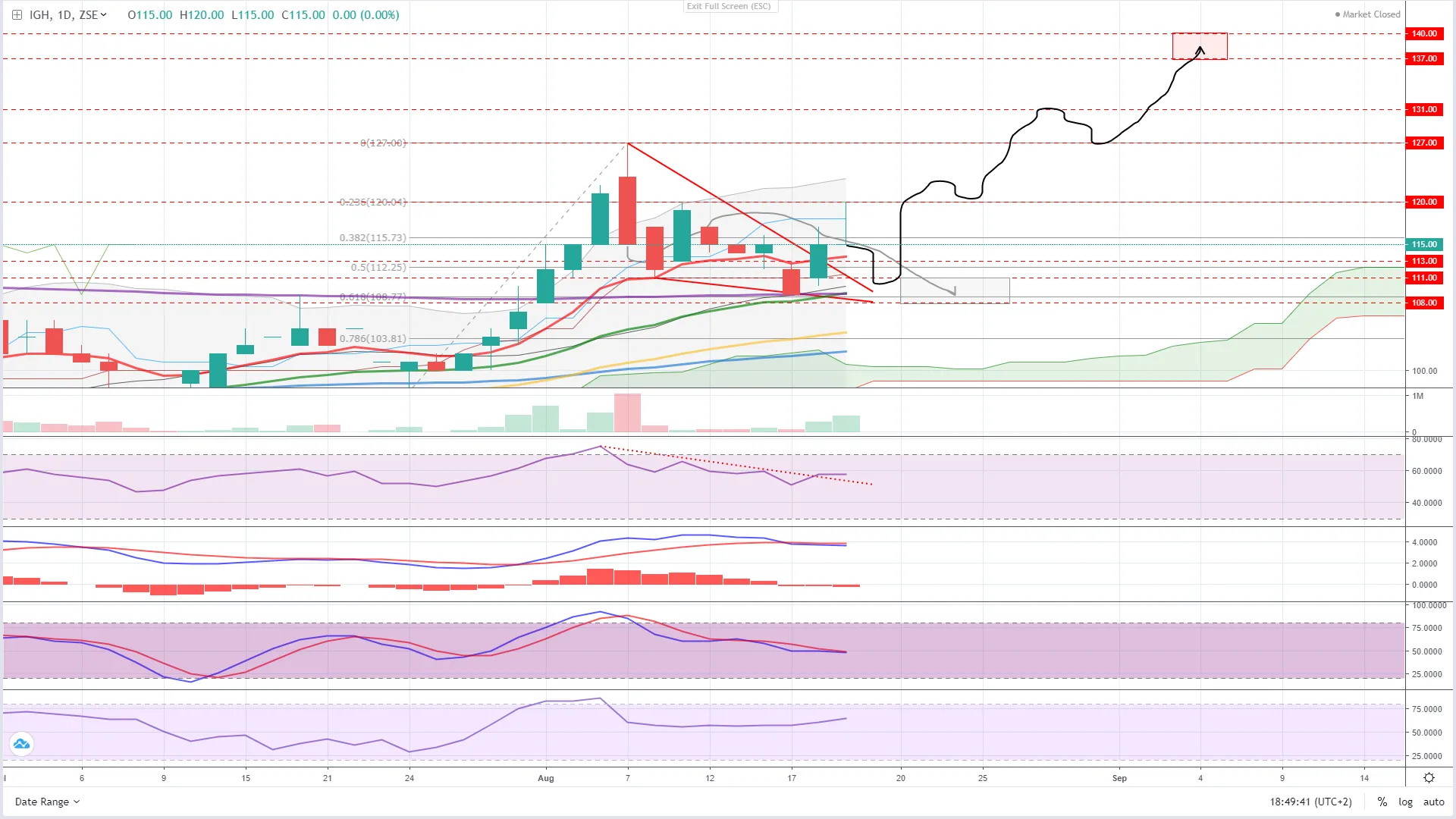Viewport: 1456px width, 819px height.
Task: Toggle log scale mode
Action: pyautogui.click(x=1405, y=802)
